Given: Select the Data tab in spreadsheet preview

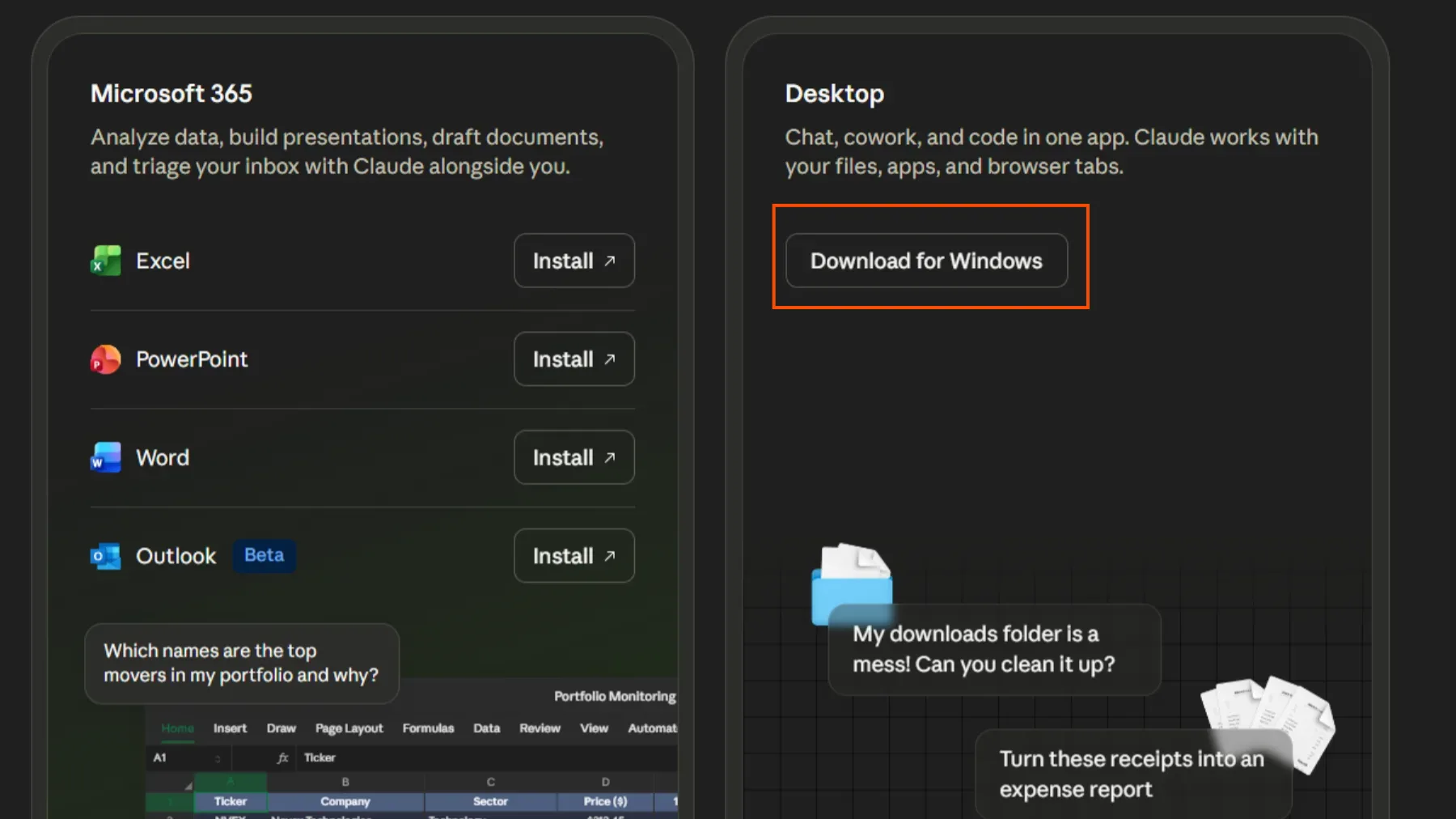Looking at the screenshot, I should 487,728.
